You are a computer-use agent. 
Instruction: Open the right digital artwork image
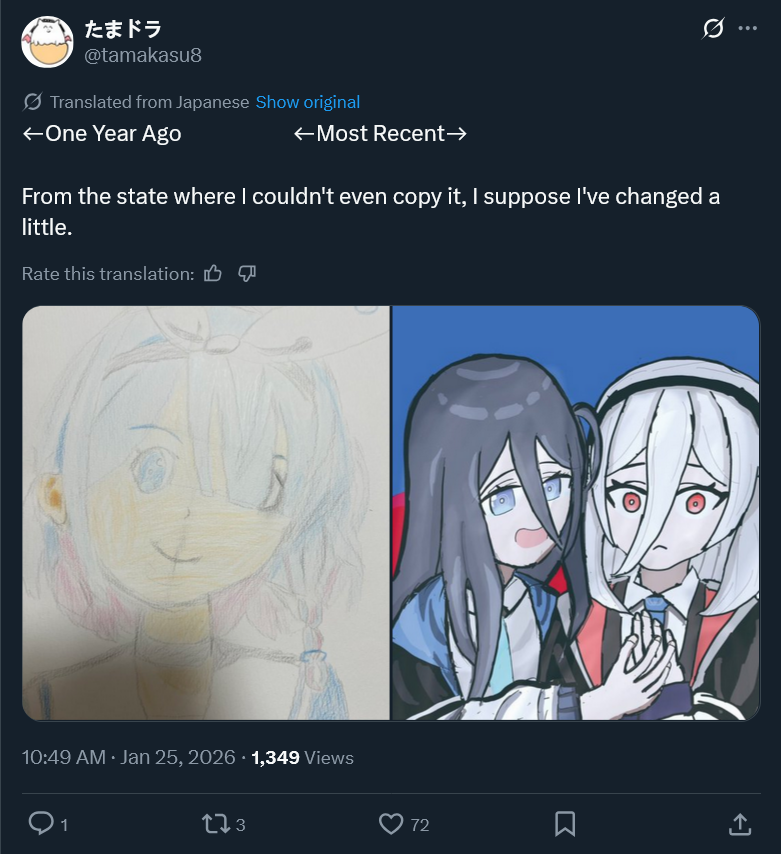click(x=576, y=513)
